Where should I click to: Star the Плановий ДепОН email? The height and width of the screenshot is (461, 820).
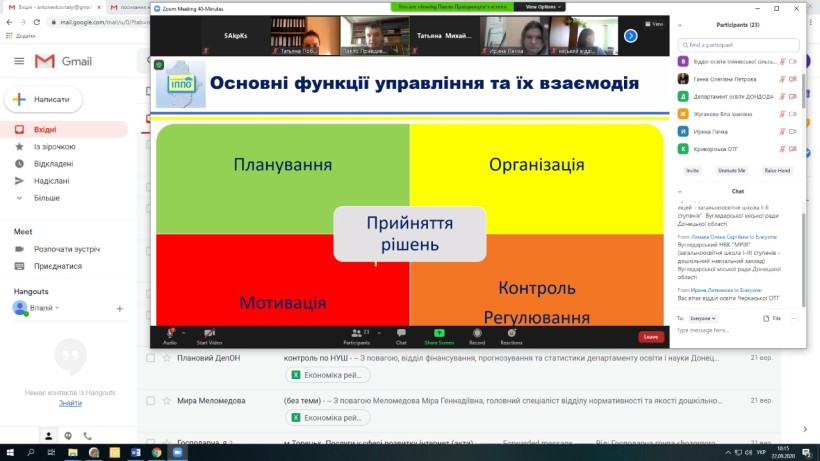point(166,358)
